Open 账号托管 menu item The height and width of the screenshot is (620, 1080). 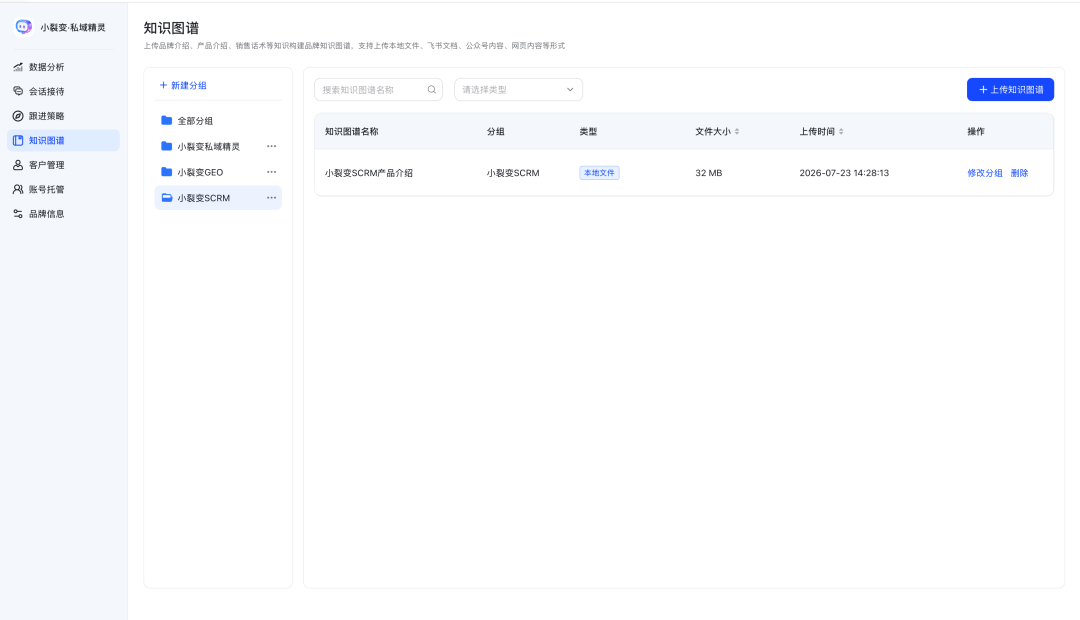63,189
